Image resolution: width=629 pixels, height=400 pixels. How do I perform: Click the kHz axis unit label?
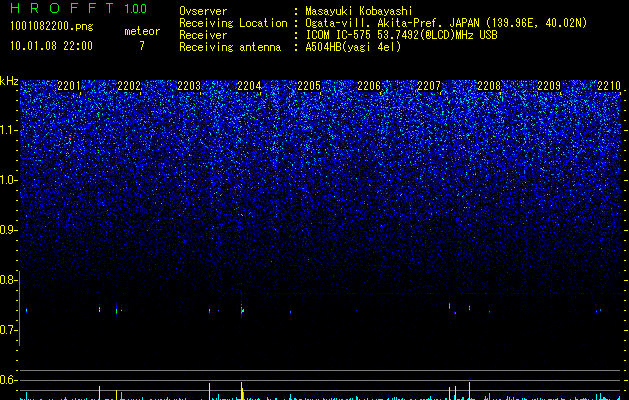(x=9, y=81)
